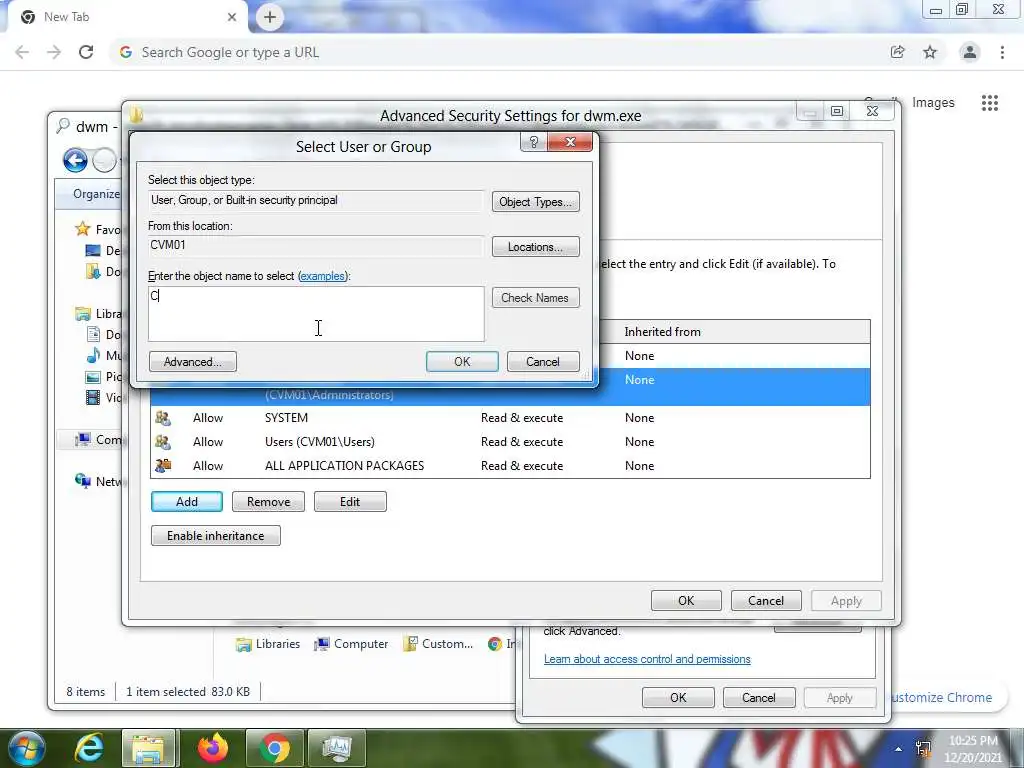Viewport: 1024px width, 768px height.
Task: Open Resource Monitor taskbar icon
Action: coord(336,748)
